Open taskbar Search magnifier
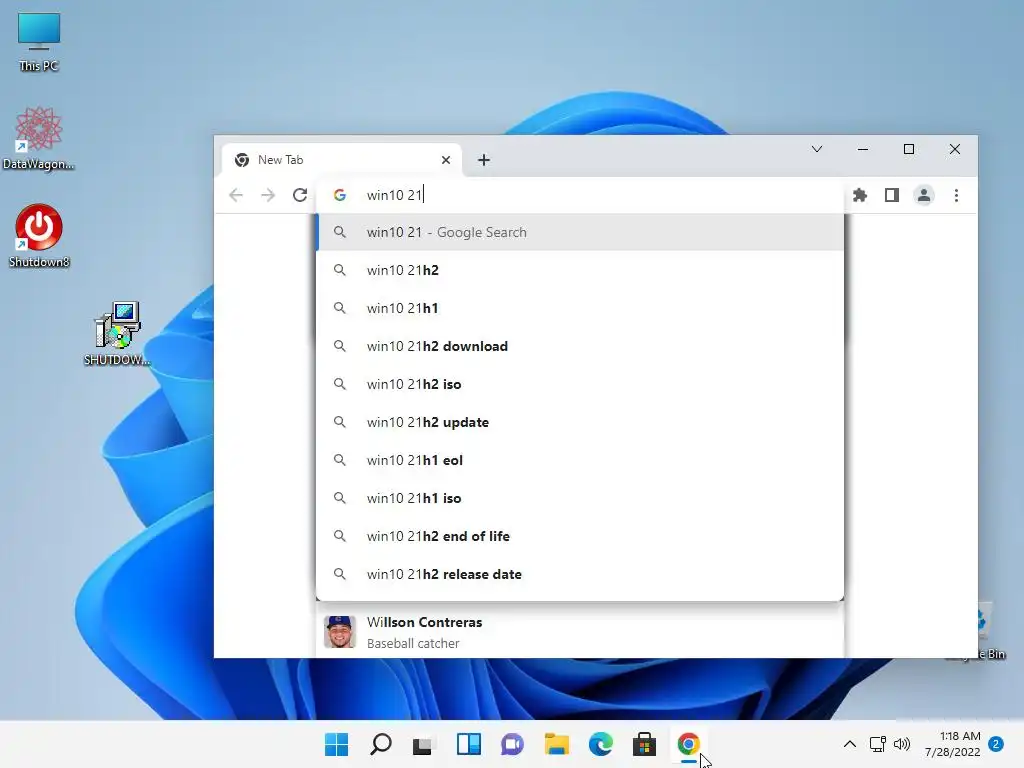1024x768 pixels. pyautogui.click(x=381, y=744)
